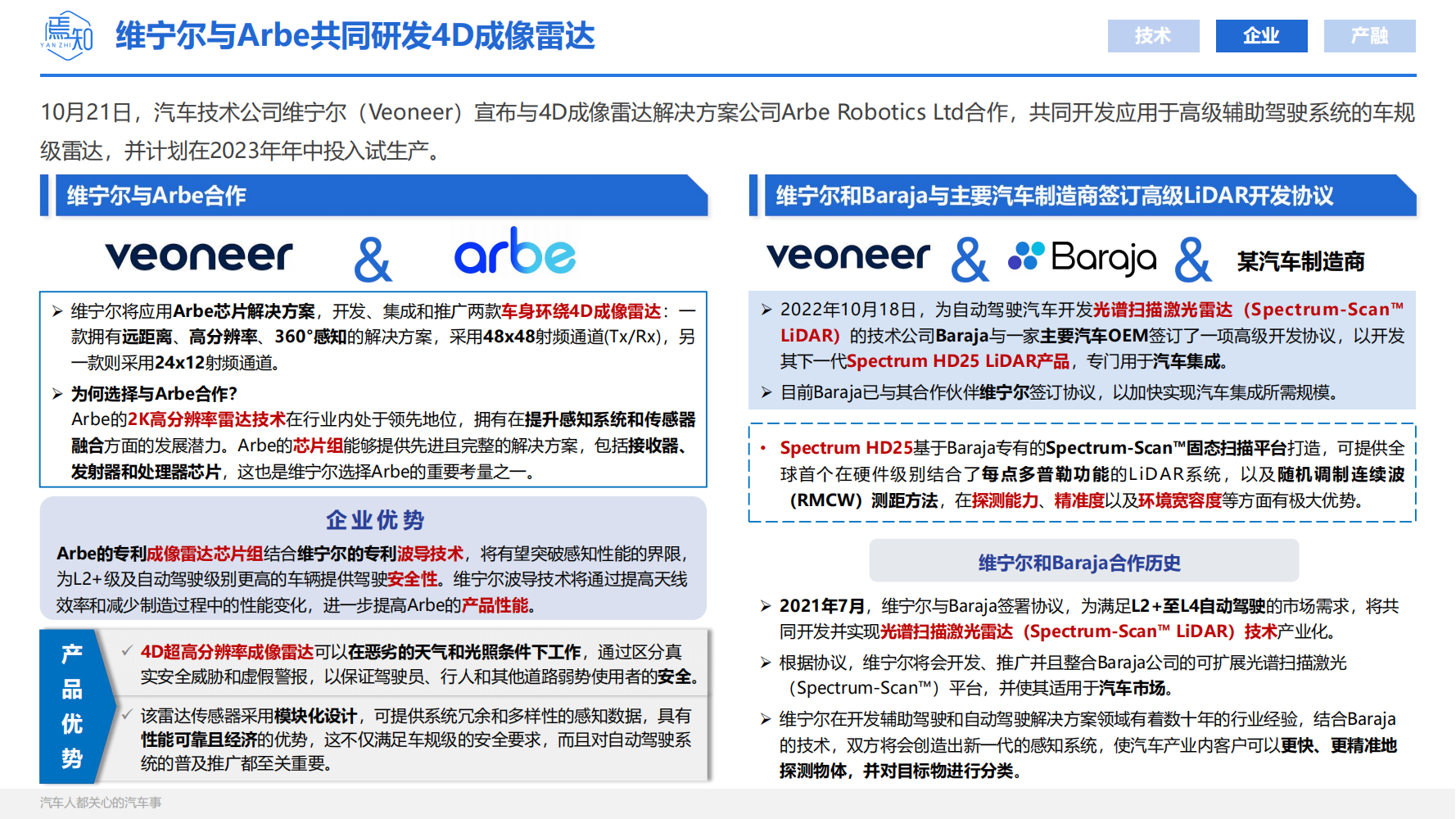Click the checkmark beside 该雷达传感器采用模块化设计
Screen dimensions: 1456x819
(x=128, y=715)
